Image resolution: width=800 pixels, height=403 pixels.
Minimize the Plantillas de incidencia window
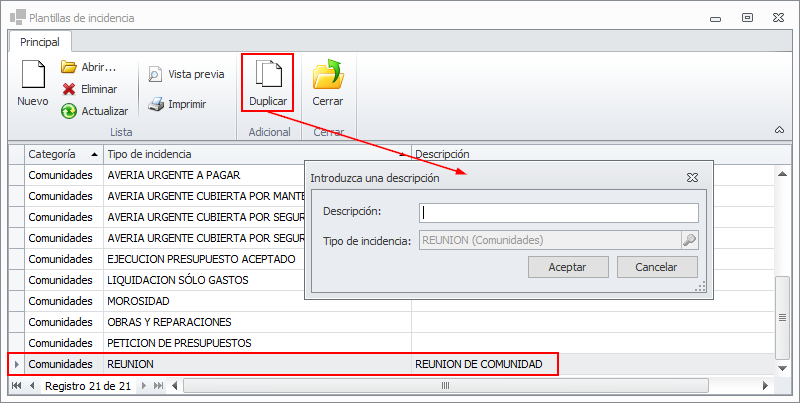click(x=715, y=19)
